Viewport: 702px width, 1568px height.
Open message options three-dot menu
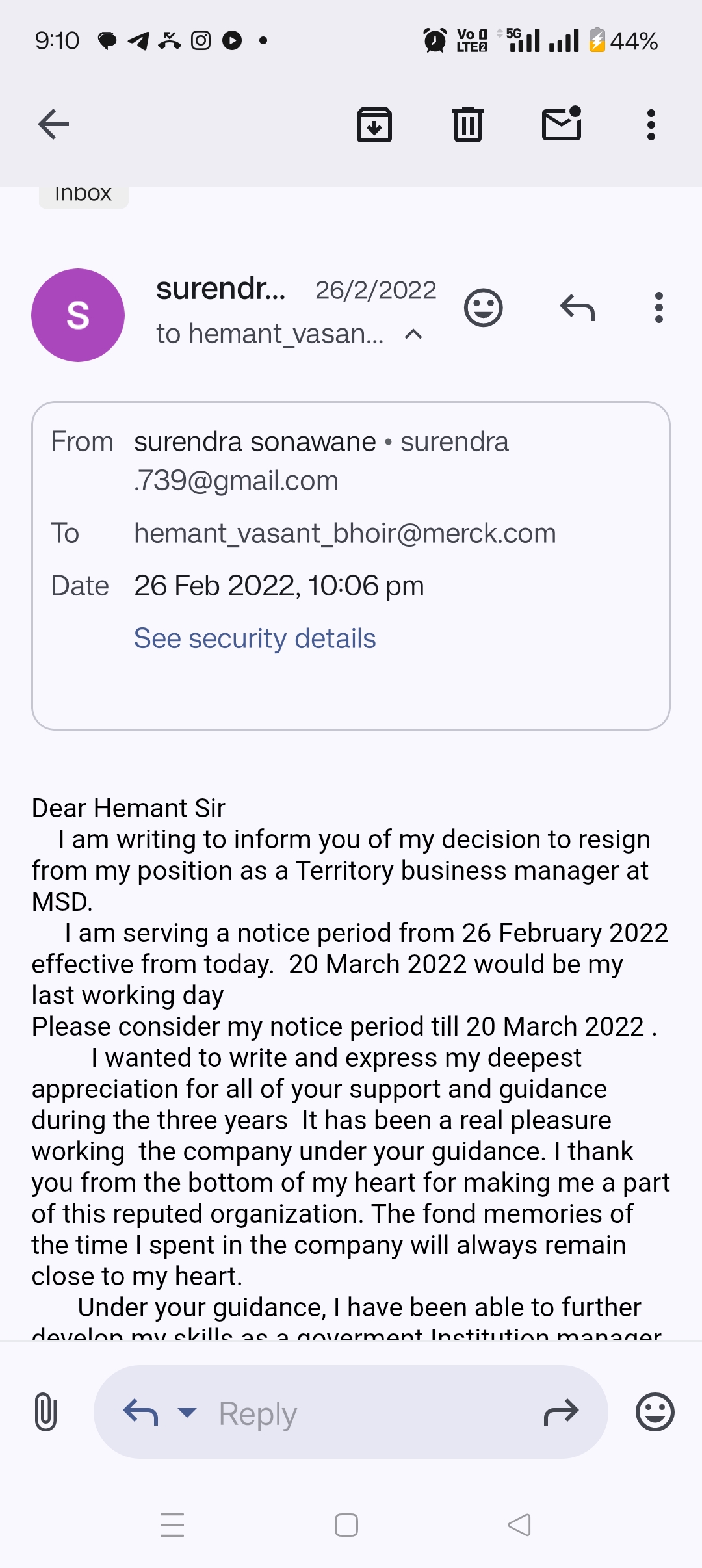[x=659, y=307]
